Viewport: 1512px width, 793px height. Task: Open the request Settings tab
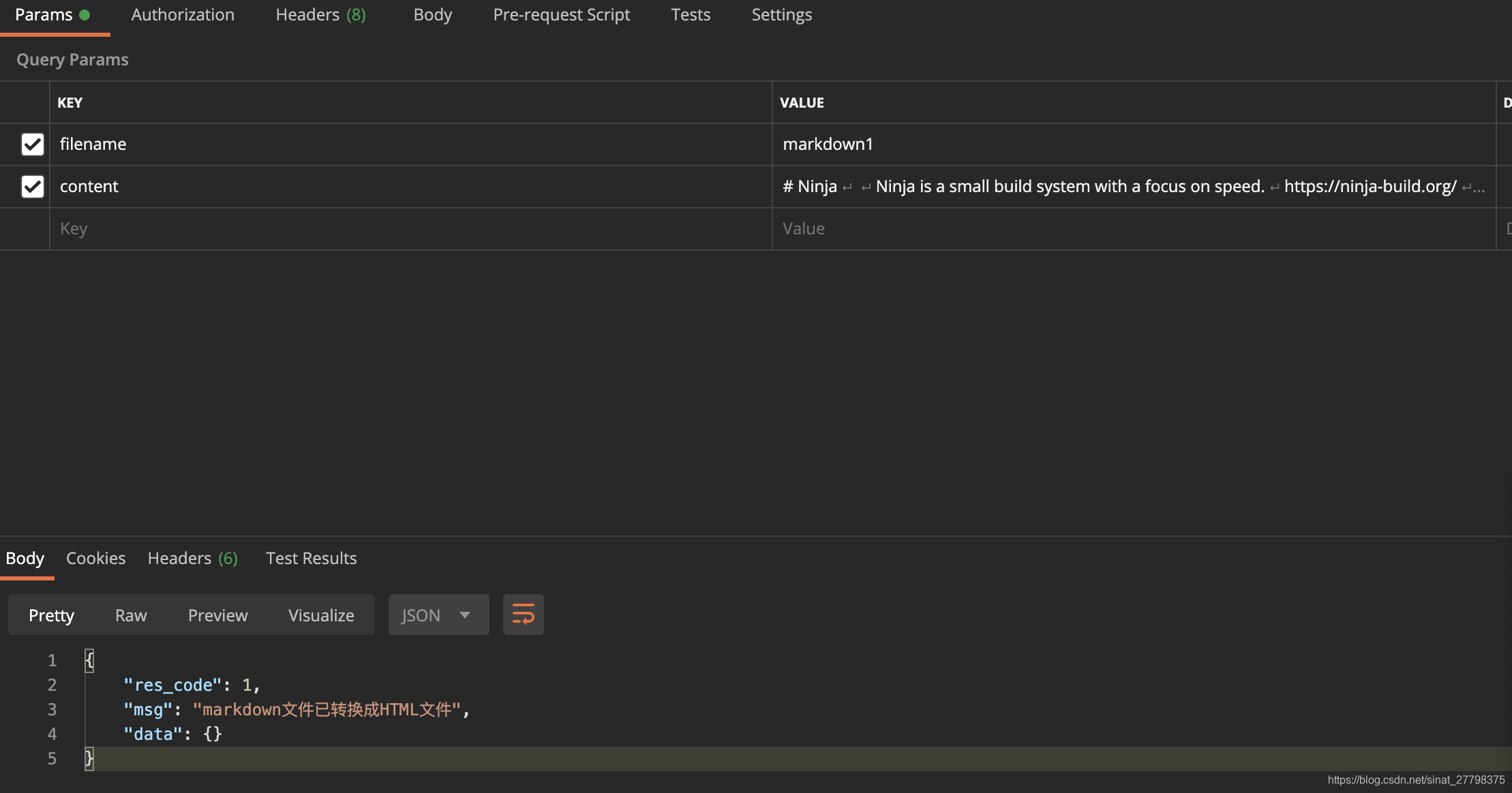[781, 15]
